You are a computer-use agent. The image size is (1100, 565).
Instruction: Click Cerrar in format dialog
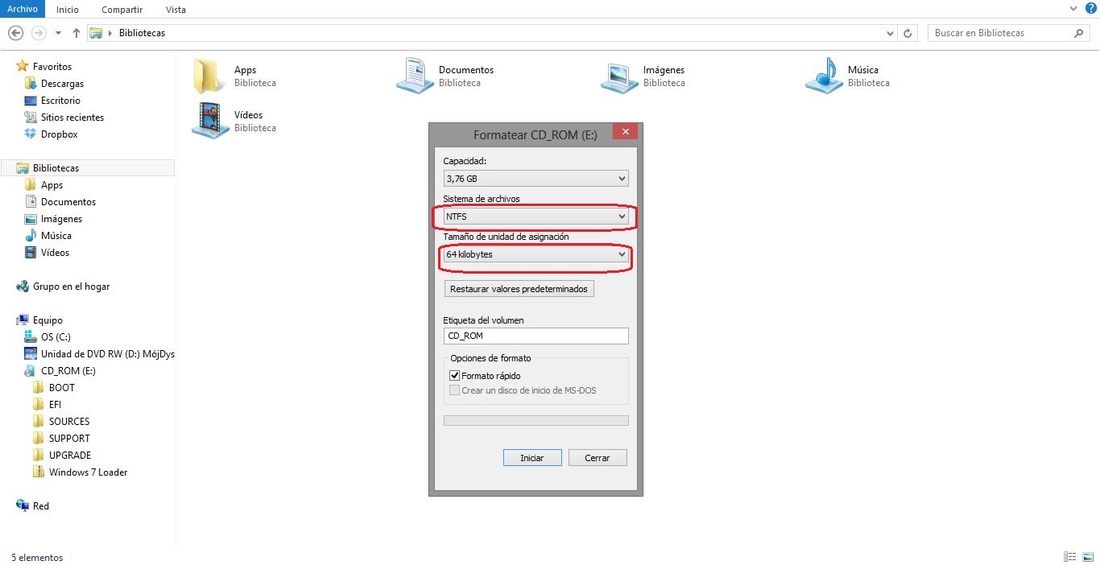click(x=598, y=458)
